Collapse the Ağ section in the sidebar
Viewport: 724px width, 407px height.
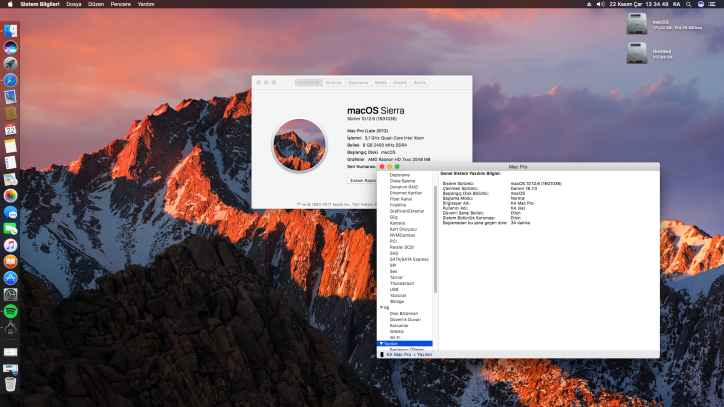click(x=380, y=307)
